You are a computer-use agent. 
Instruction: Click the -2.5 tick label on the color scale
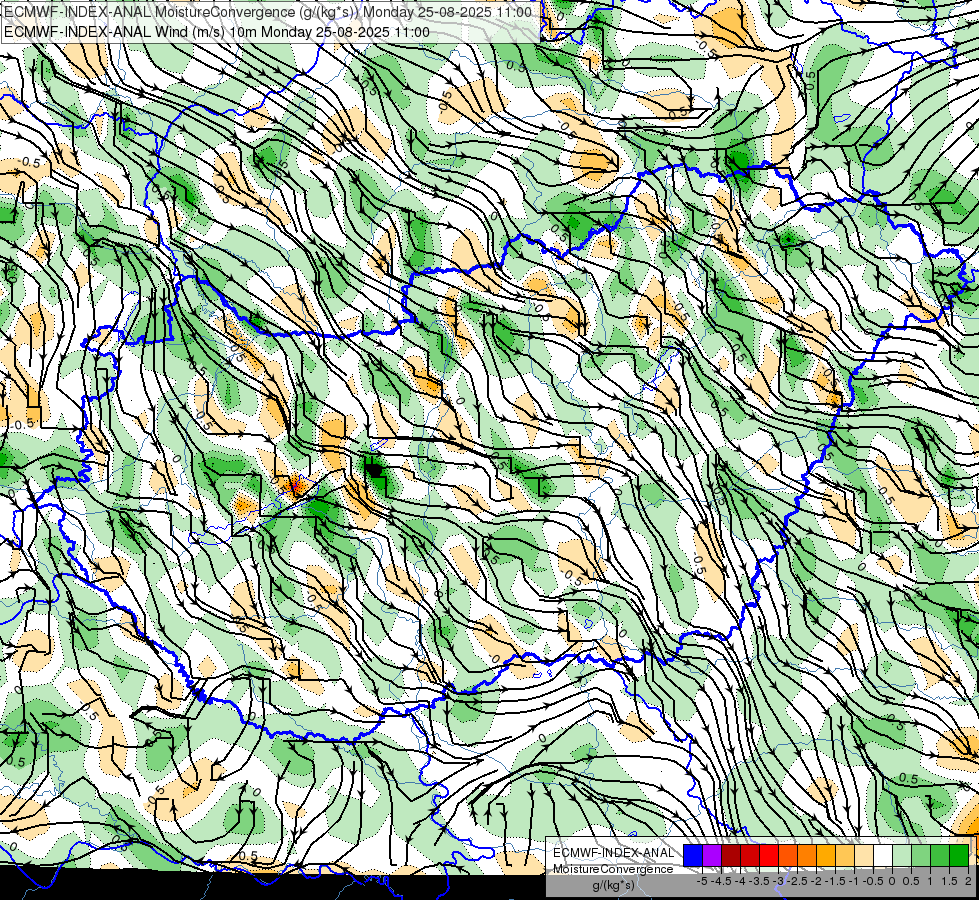tap(797, 881)
